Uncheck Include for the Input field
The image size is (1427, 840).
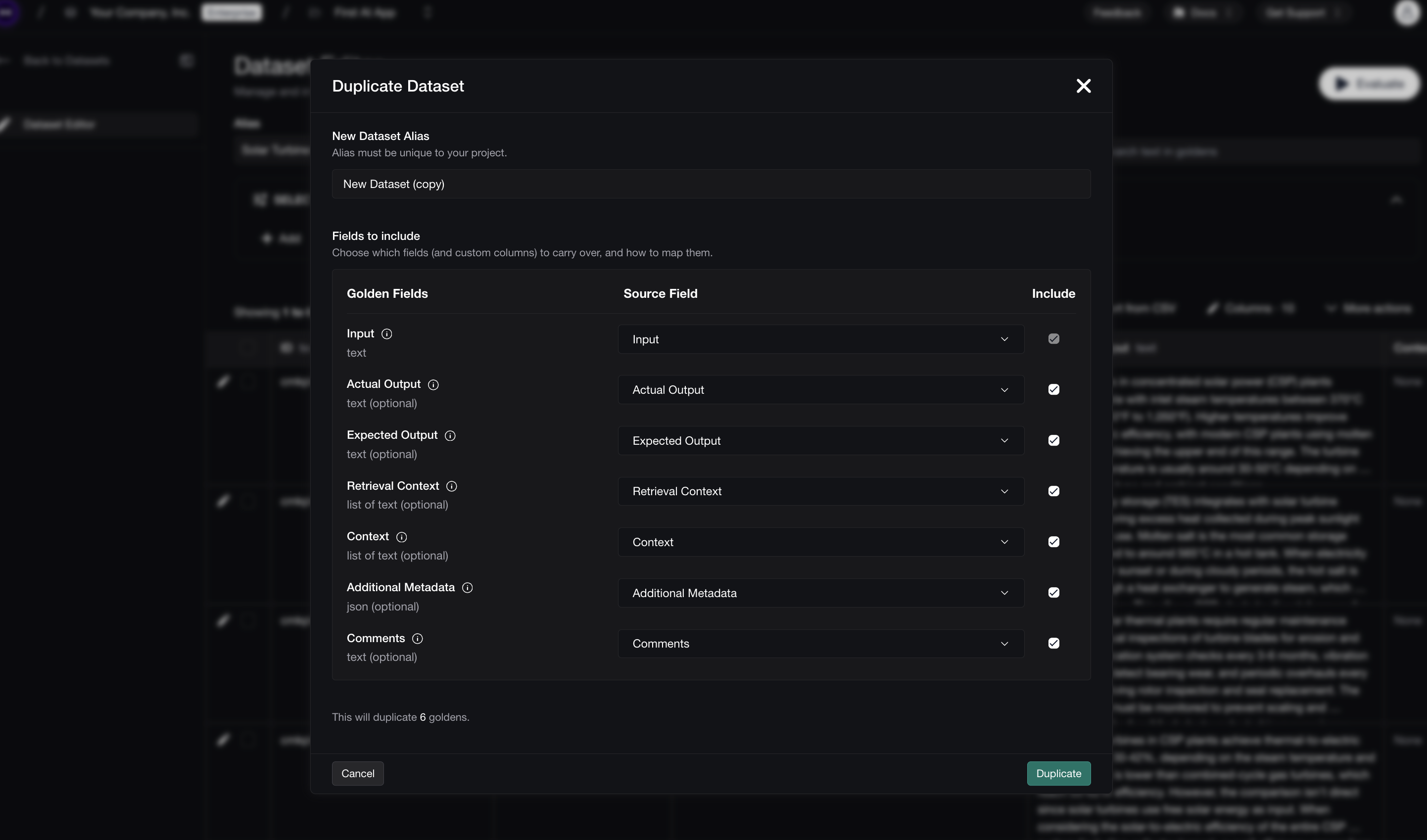1053,338
